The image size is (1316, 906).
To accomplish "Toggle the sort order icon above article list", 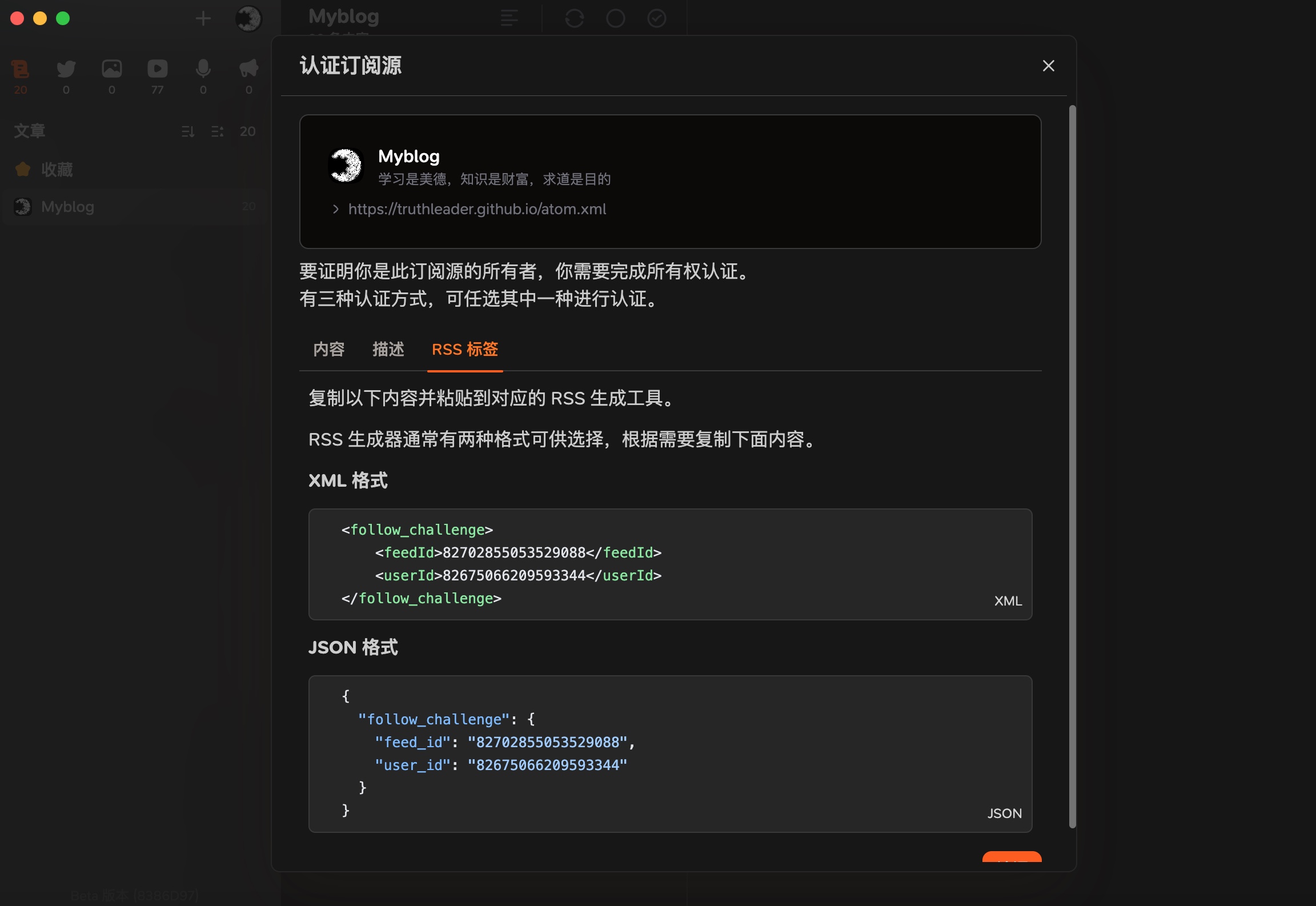I will (x=188, y=131).
